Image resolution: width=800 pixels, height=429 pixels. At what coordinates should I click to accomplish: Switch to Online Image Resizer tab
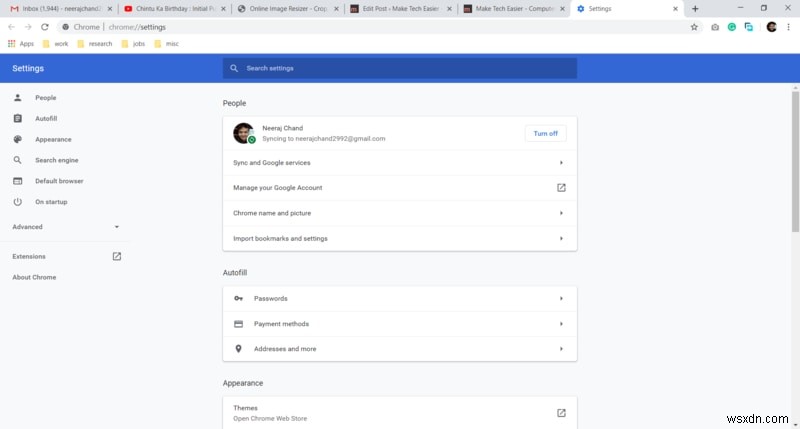[288, 9]
